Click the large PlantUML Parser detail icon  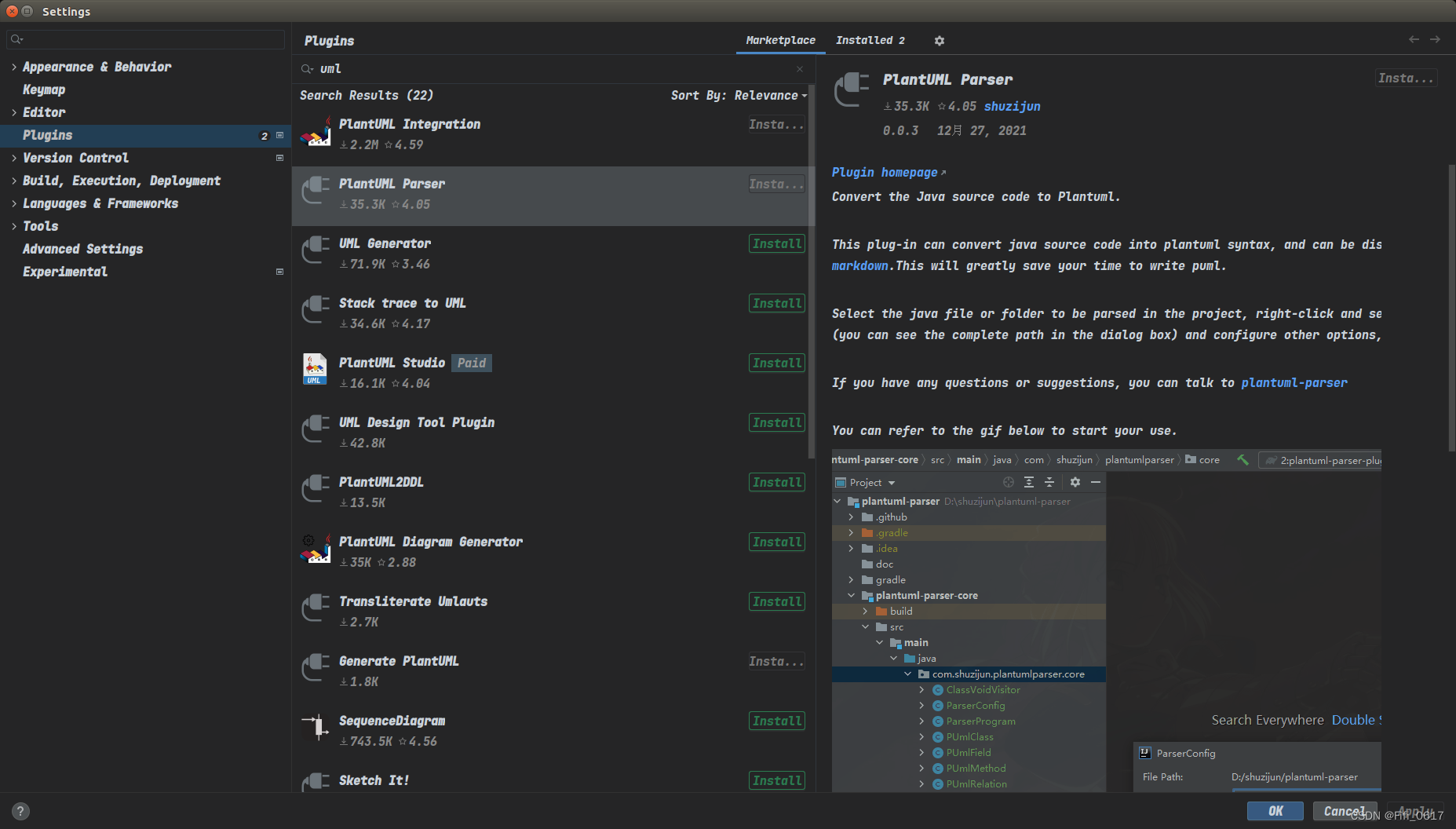tap(851, 89)
